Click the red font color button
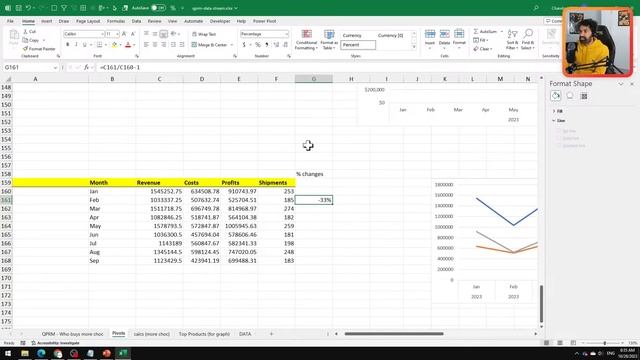The height and width of the screenshot is (360, 640). coord(128,44)
